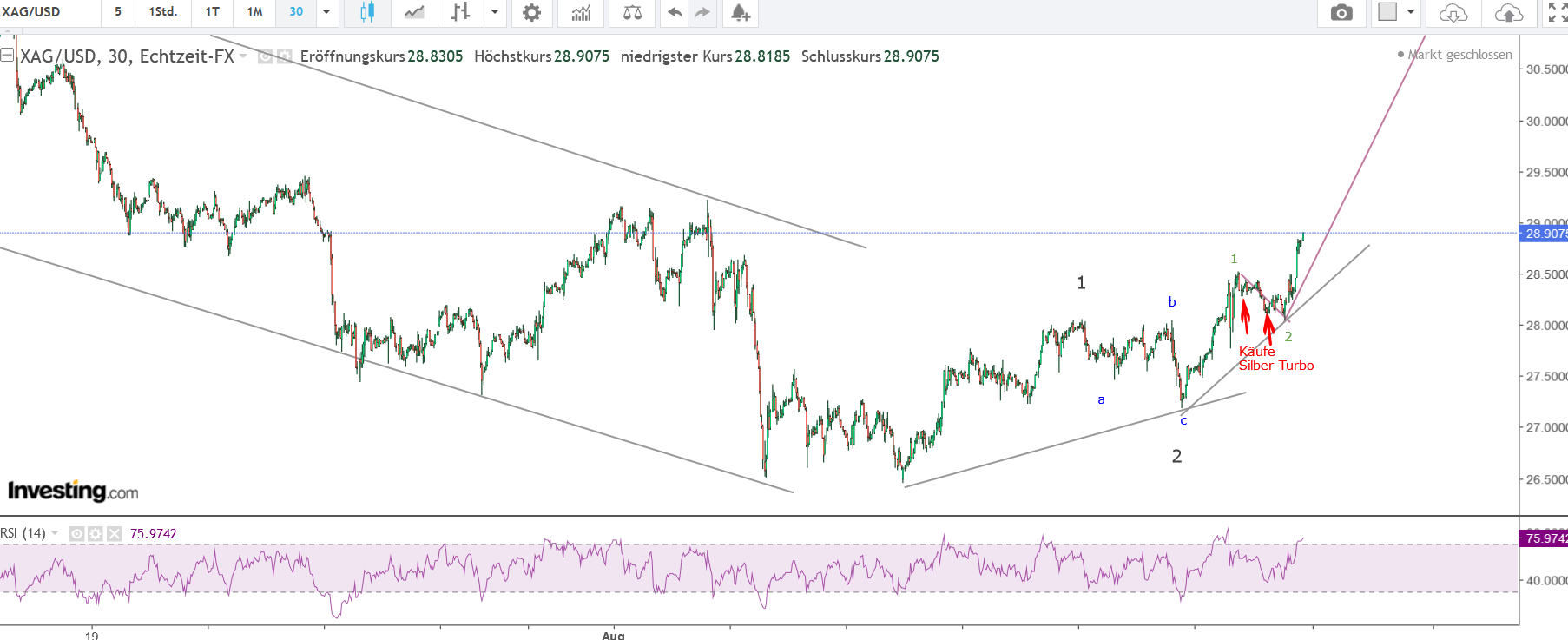
Task: Remove the RSI indicator
Action: 115,534
